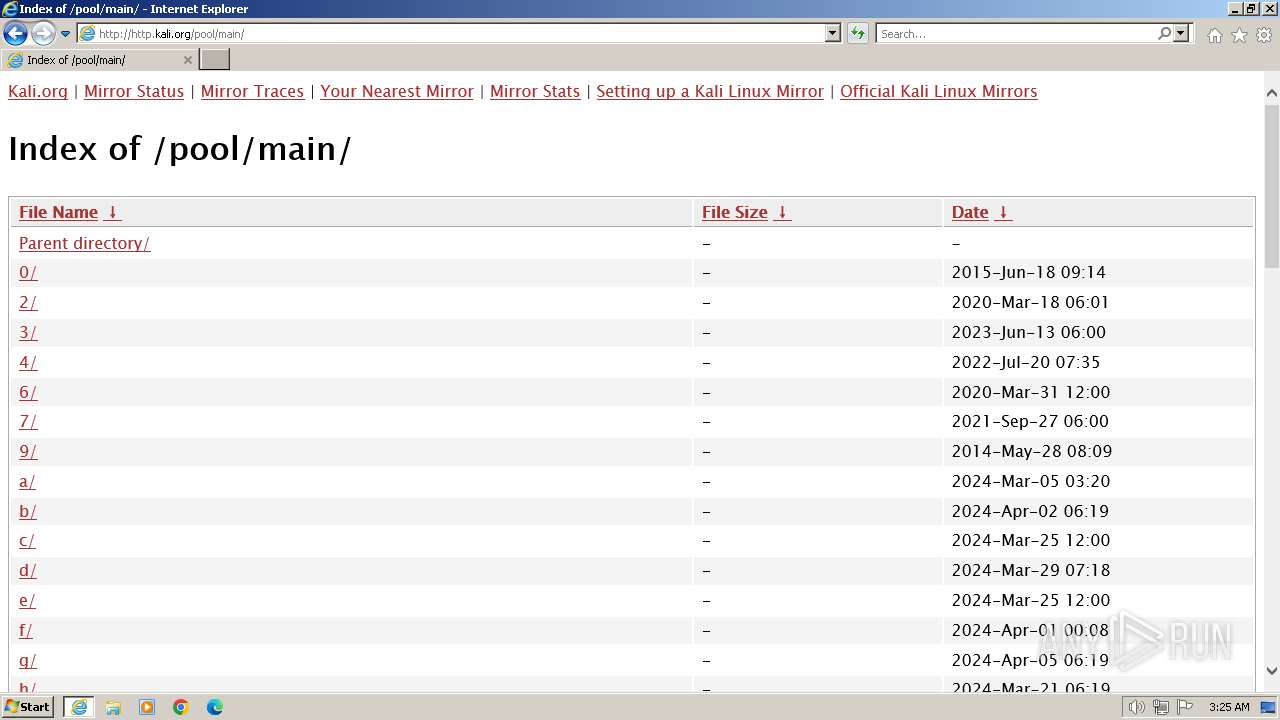Go back with the browser Back arrow
Screen dimensions: 1280x720
point(15,34)
